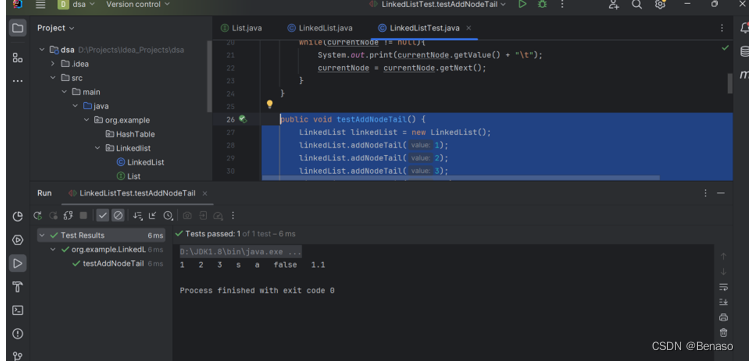
Task: Open the Version control dropdown
Action: 138,4
